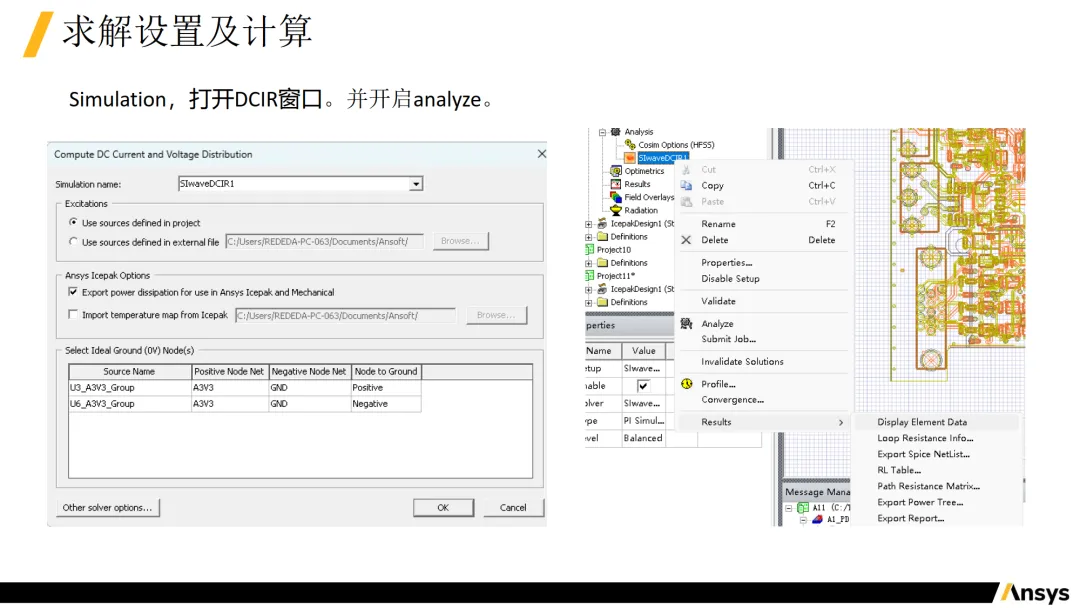Open Results submenu arrow in context menu
The height and width of the screenshot is (608, 1080).
[x=841, y=422]
